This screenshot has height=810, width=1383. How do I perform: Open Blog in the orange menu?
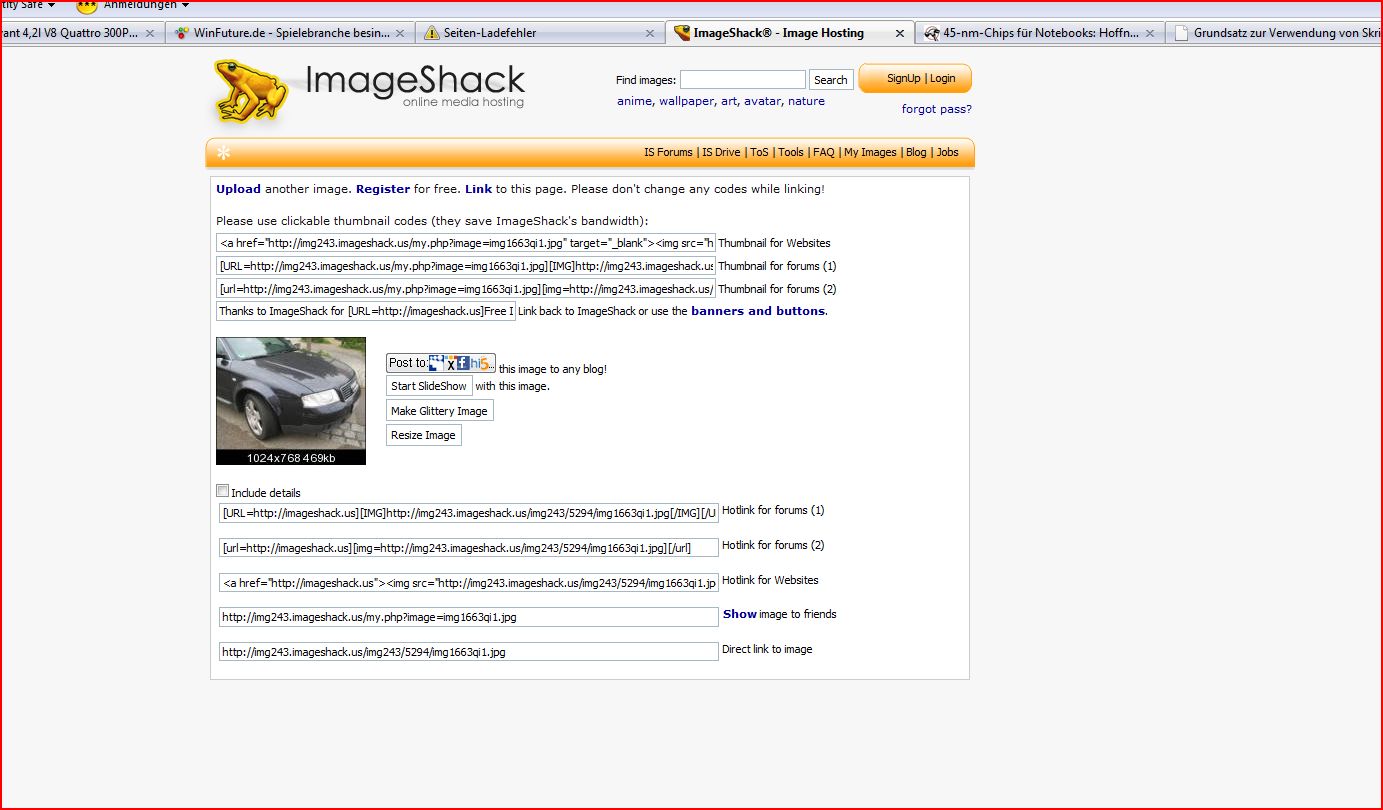point(916,152)
